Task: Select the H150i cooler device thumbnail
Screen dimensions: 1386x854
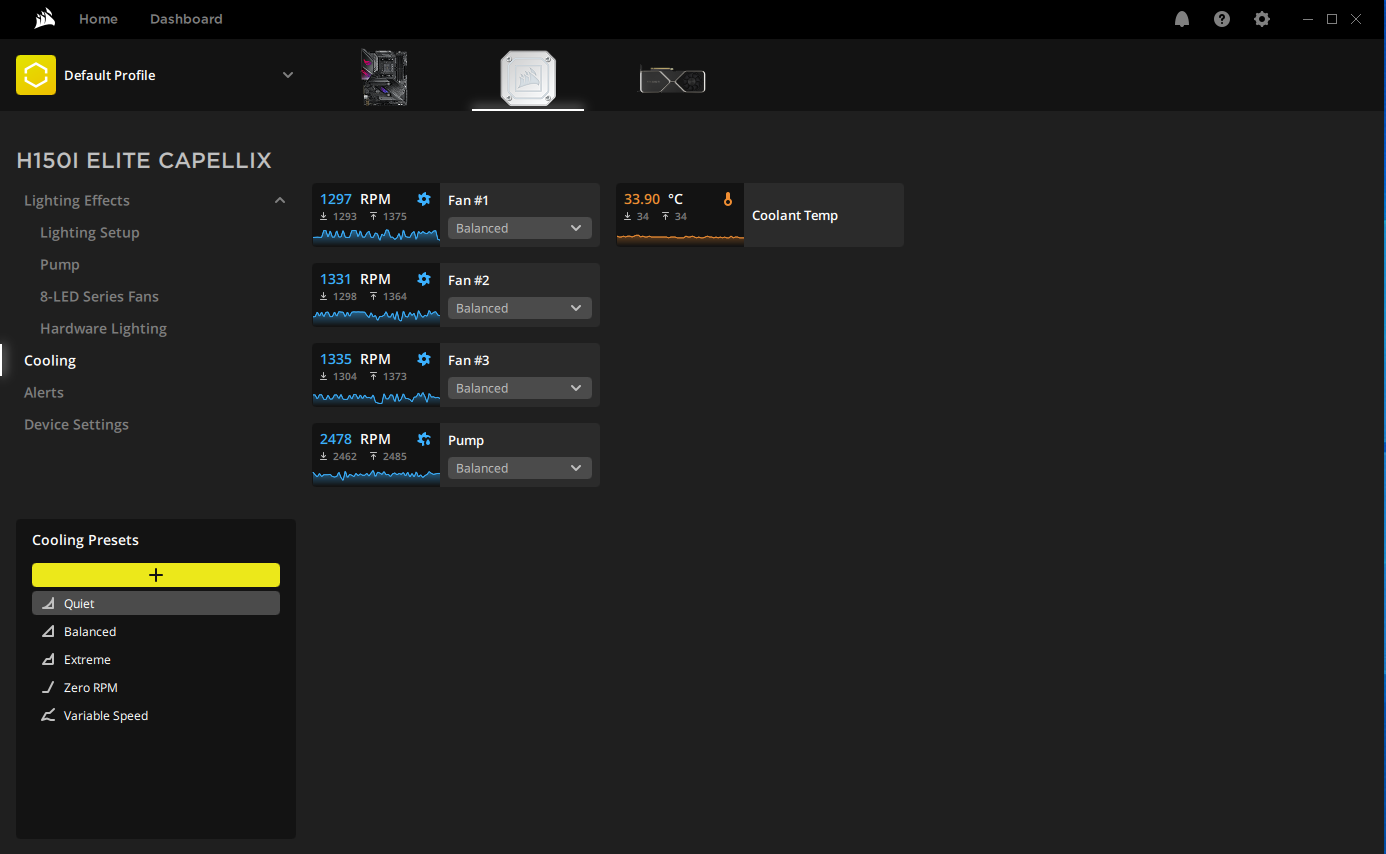Action: 528,78
